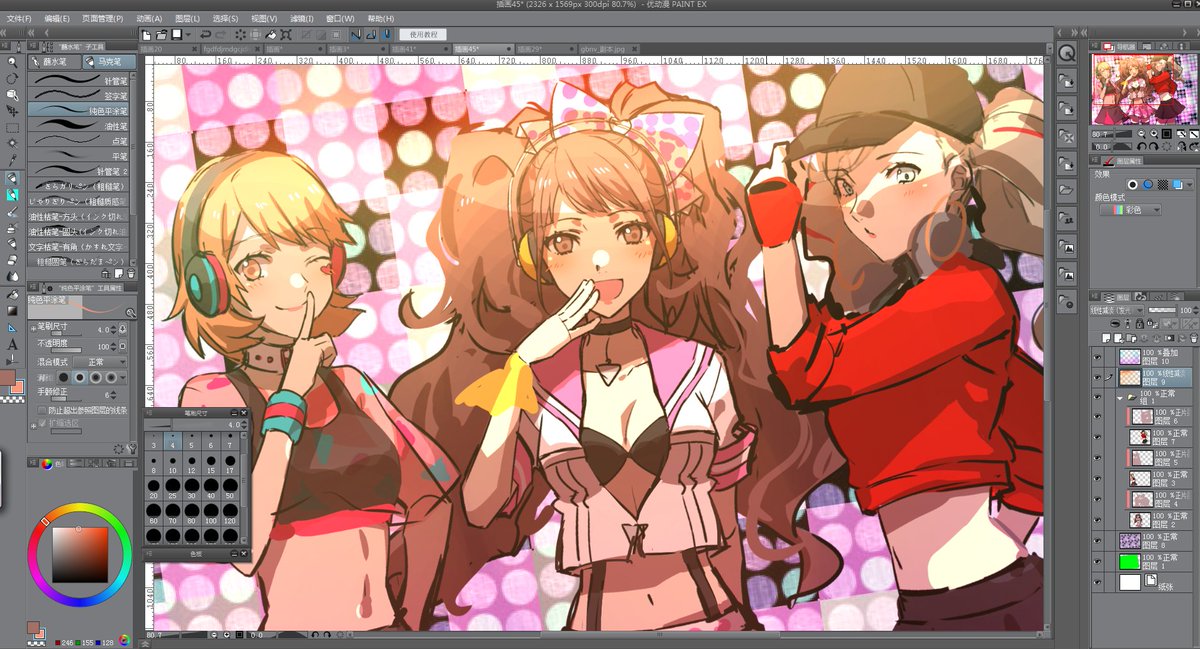
Task: Click the wrench icon in tool property
Action: pos(132,448)
